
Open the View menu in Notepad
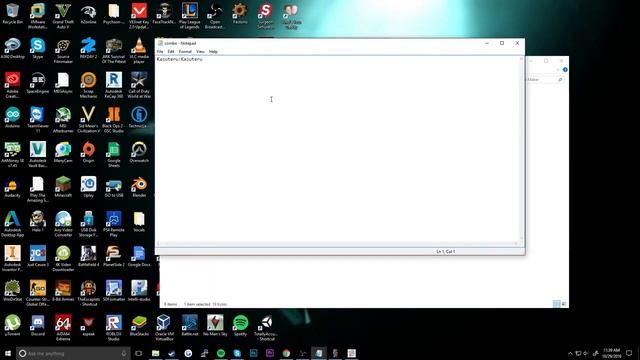pos(200,52)
